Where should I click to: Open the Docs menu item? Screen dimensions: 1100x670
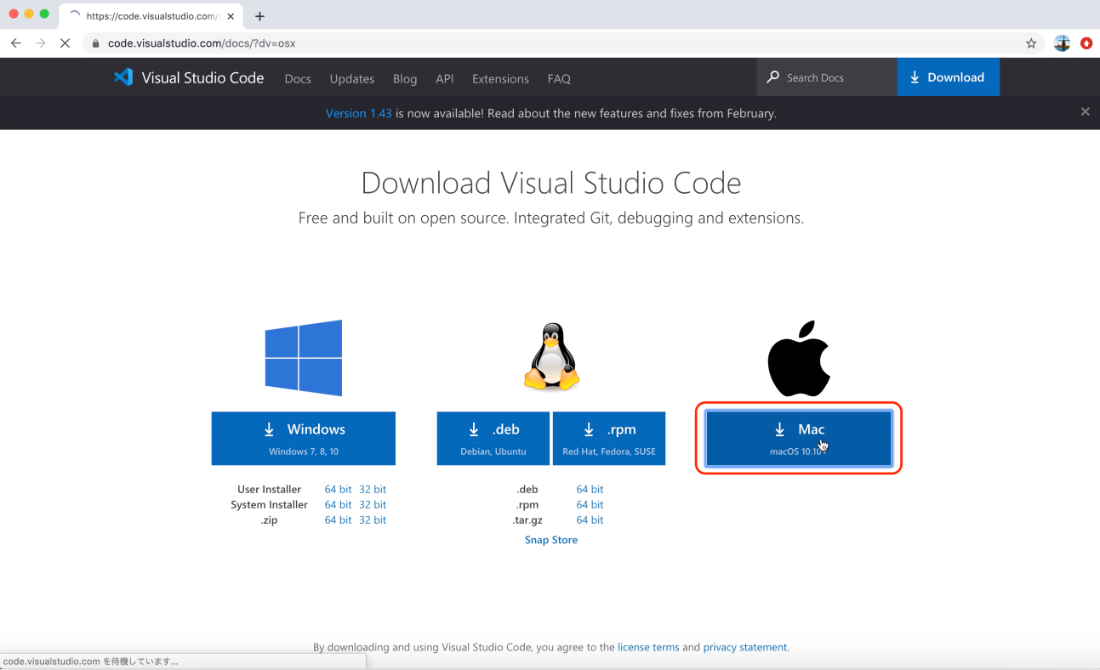297,79
